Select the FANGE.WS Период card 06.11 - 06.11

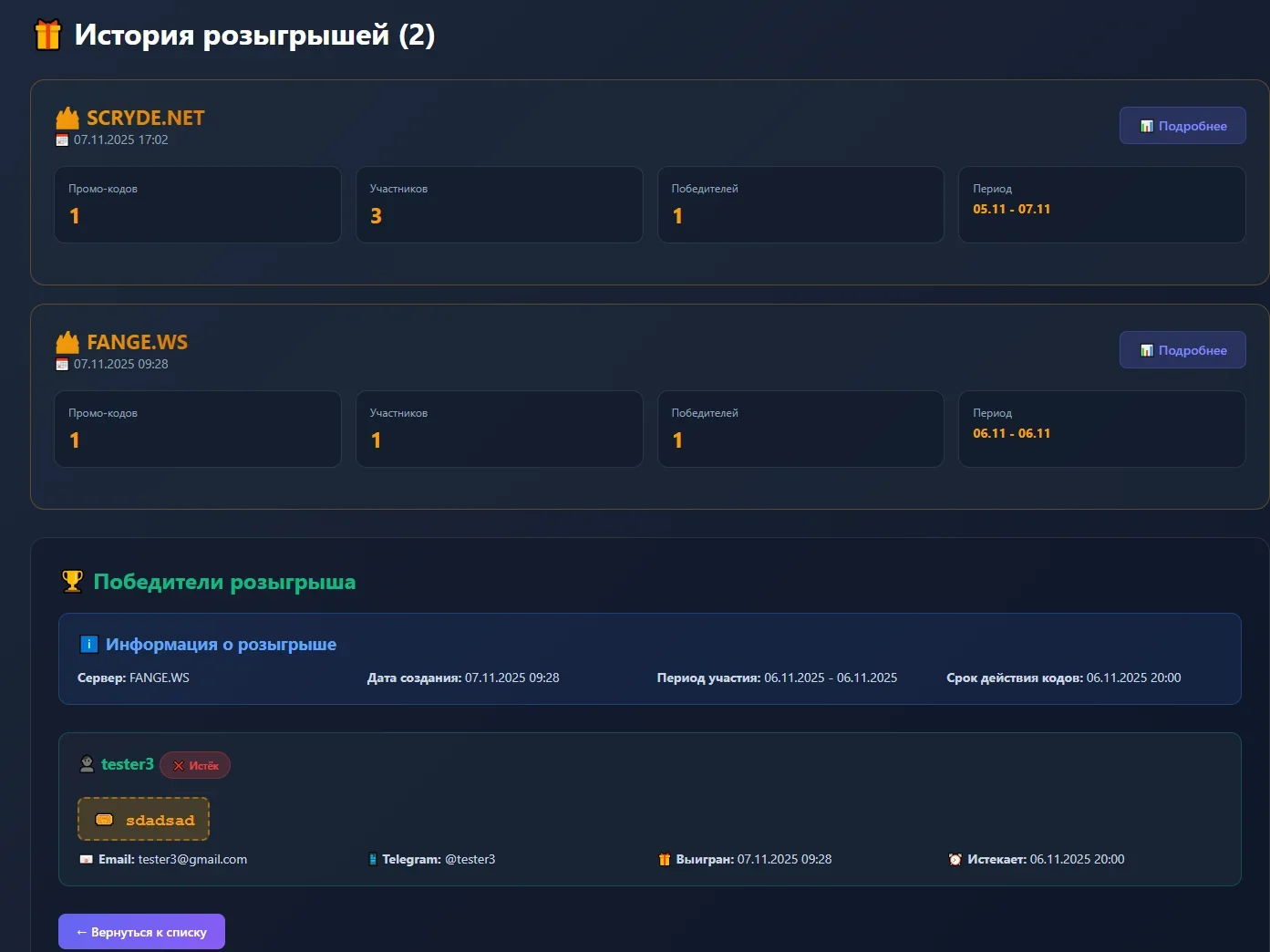point(1101,429)
